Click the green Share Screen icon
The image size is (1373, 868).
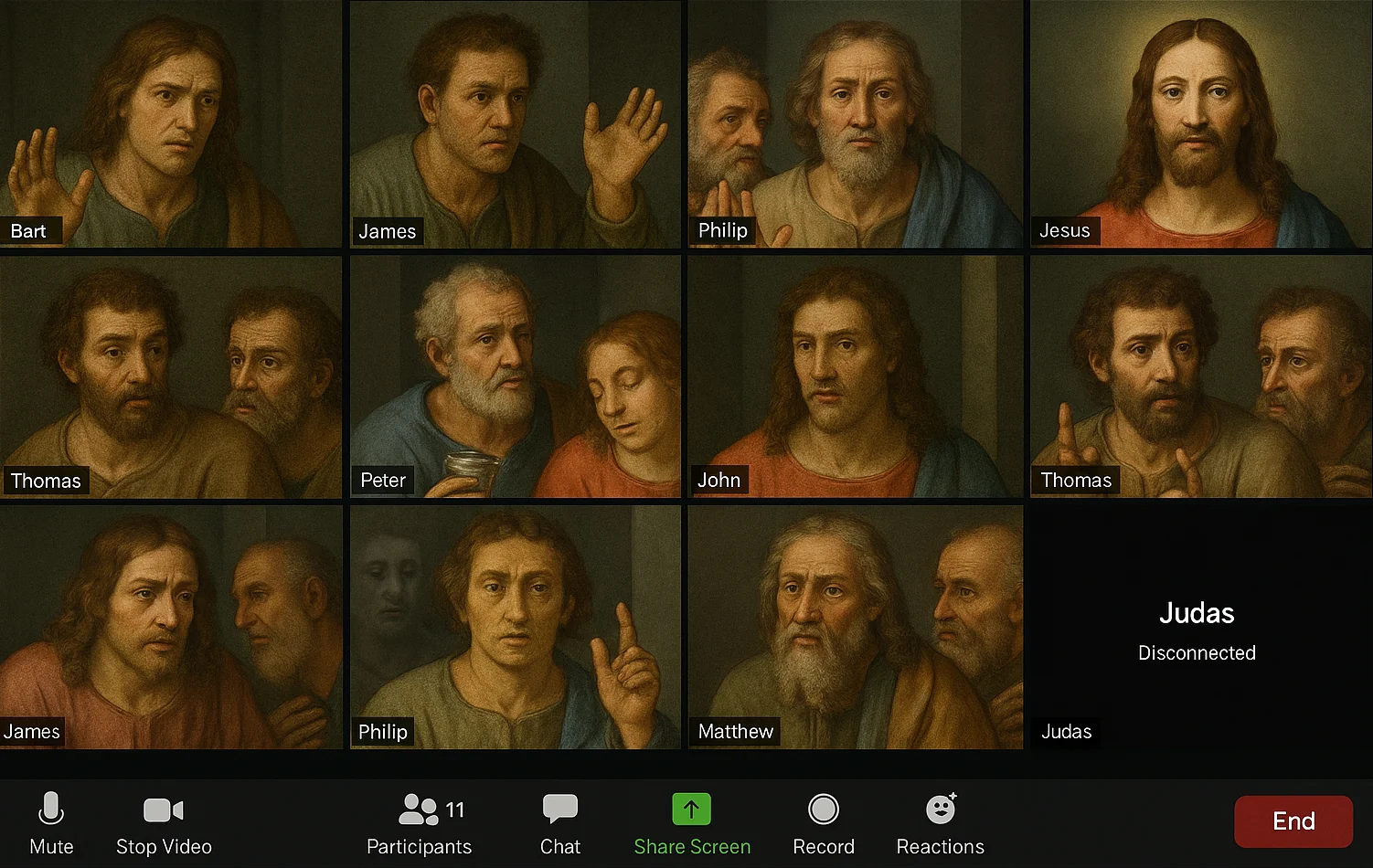[x=692, y=810]
